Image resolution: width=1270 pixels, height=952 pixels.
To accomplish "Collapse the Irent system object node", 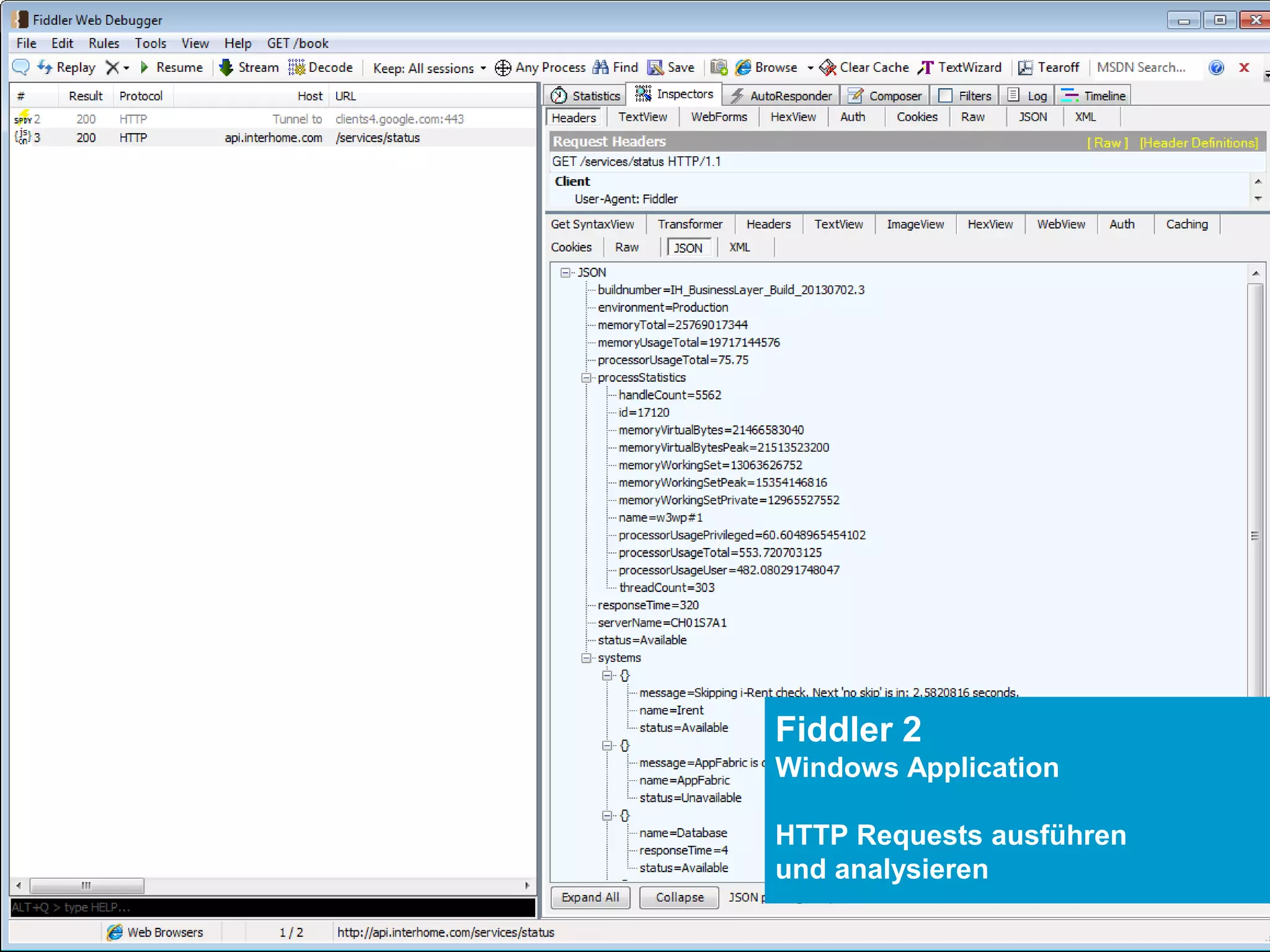I will (x=607, y=675).
